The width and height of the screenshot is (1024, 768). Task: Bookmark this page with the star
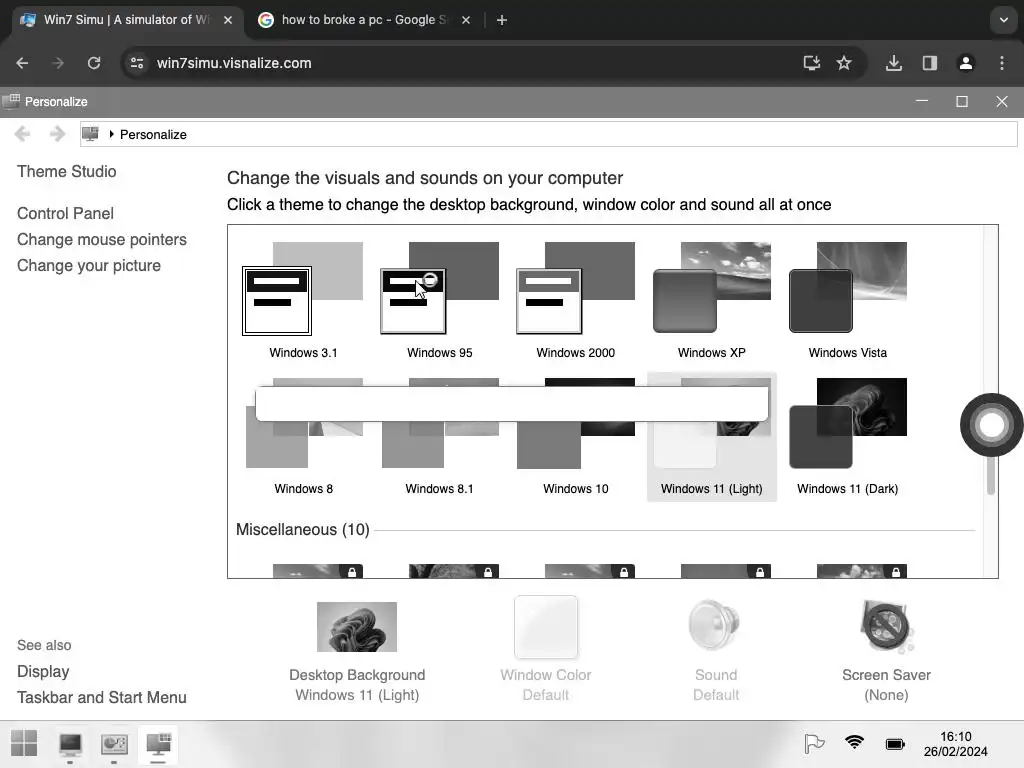(x=844, y=63)
